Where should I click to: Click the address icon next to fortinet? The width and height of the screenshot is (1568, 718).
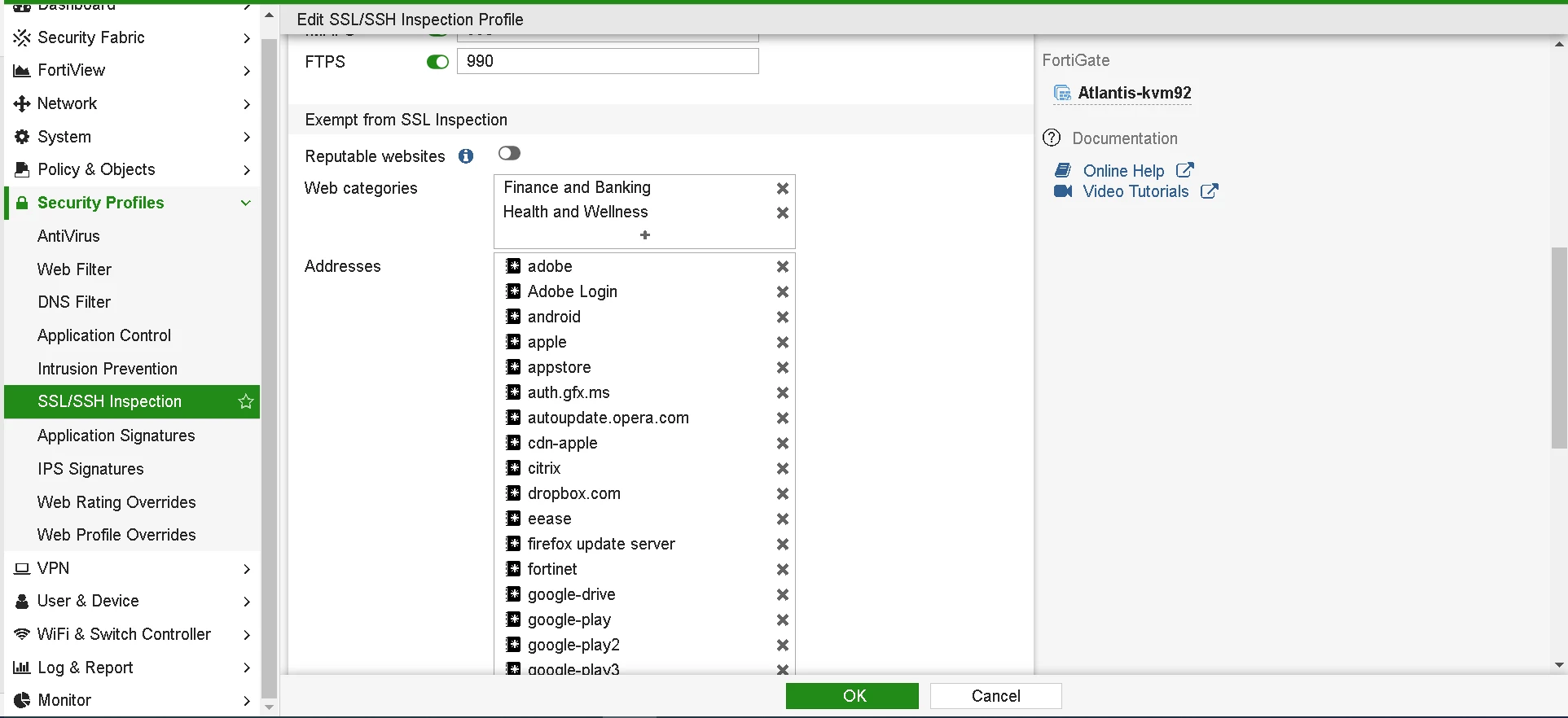(x=513, y=569)
